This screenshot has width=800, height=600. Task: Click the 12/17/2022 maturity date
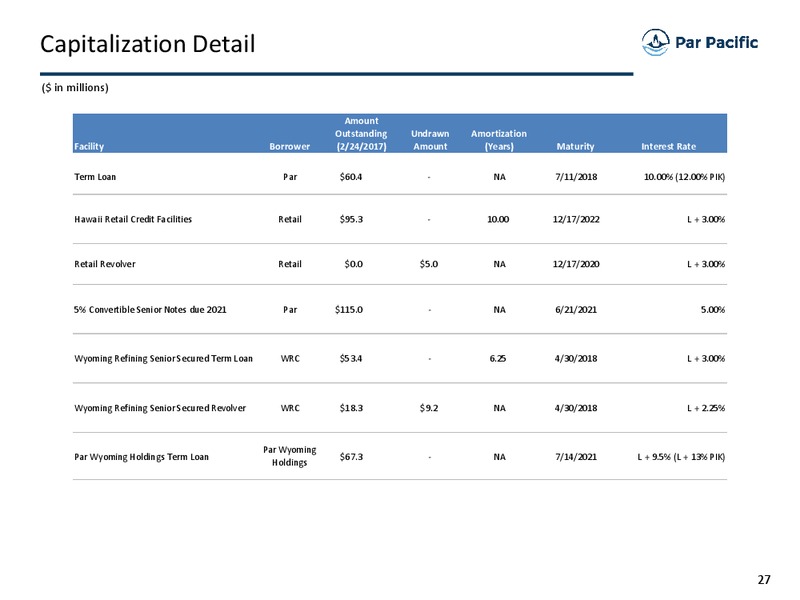click(576, 219)
